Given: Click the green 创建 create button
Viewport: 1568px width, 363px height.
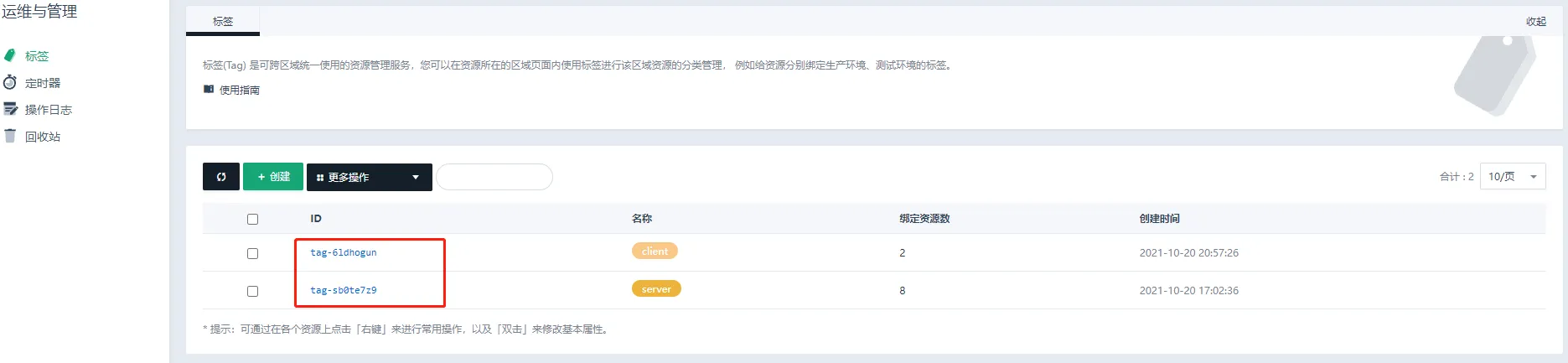Looking at the screenshot, I should point(273,177).
